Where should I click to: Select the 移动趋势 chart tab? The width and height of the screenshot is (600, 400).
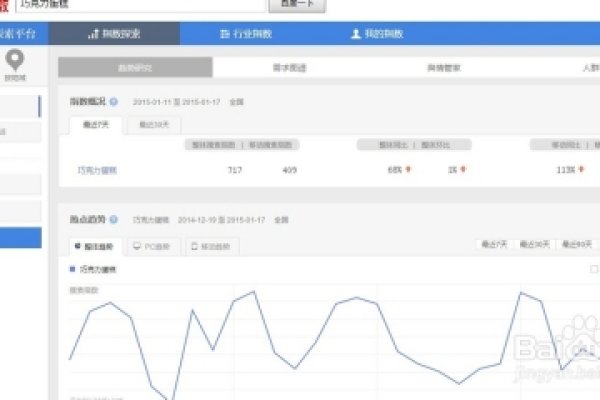point(212,247)
